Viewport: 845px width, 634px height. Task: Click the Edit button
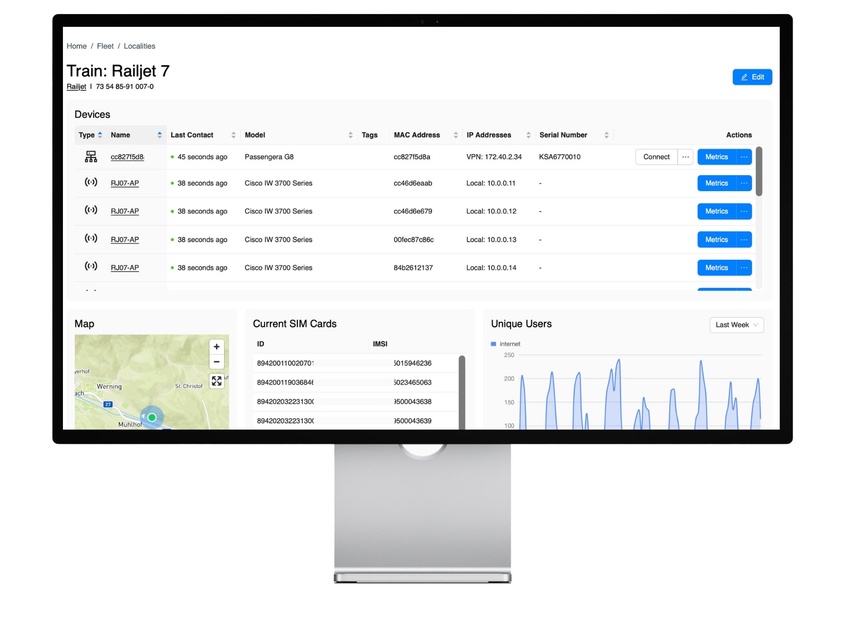(x=752, y=77)
